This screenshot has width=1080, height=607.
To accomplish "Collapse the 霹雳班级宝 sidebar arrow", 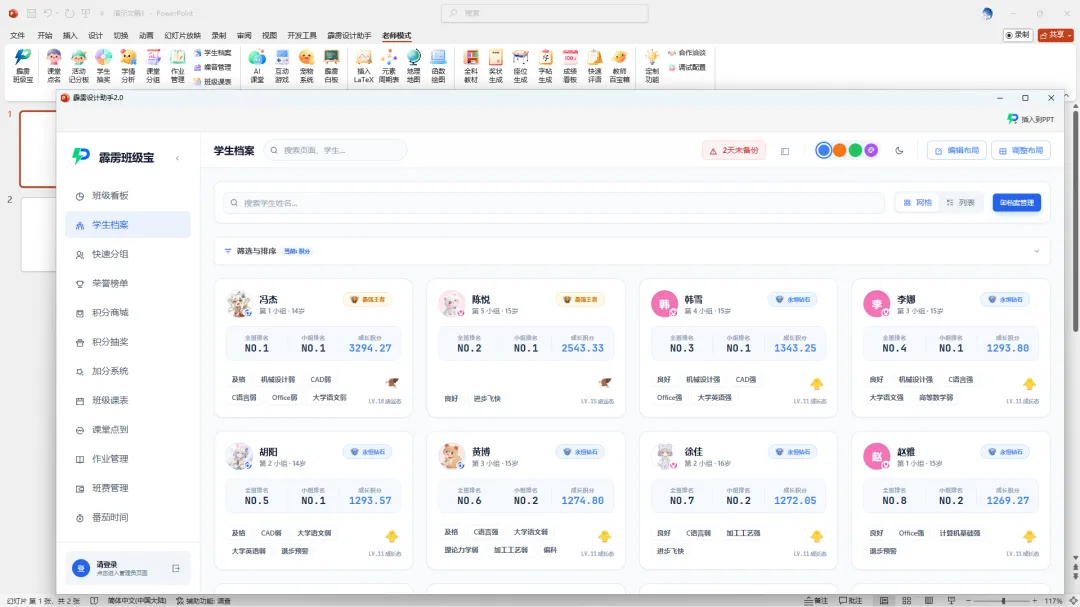I will coord(177,158).
